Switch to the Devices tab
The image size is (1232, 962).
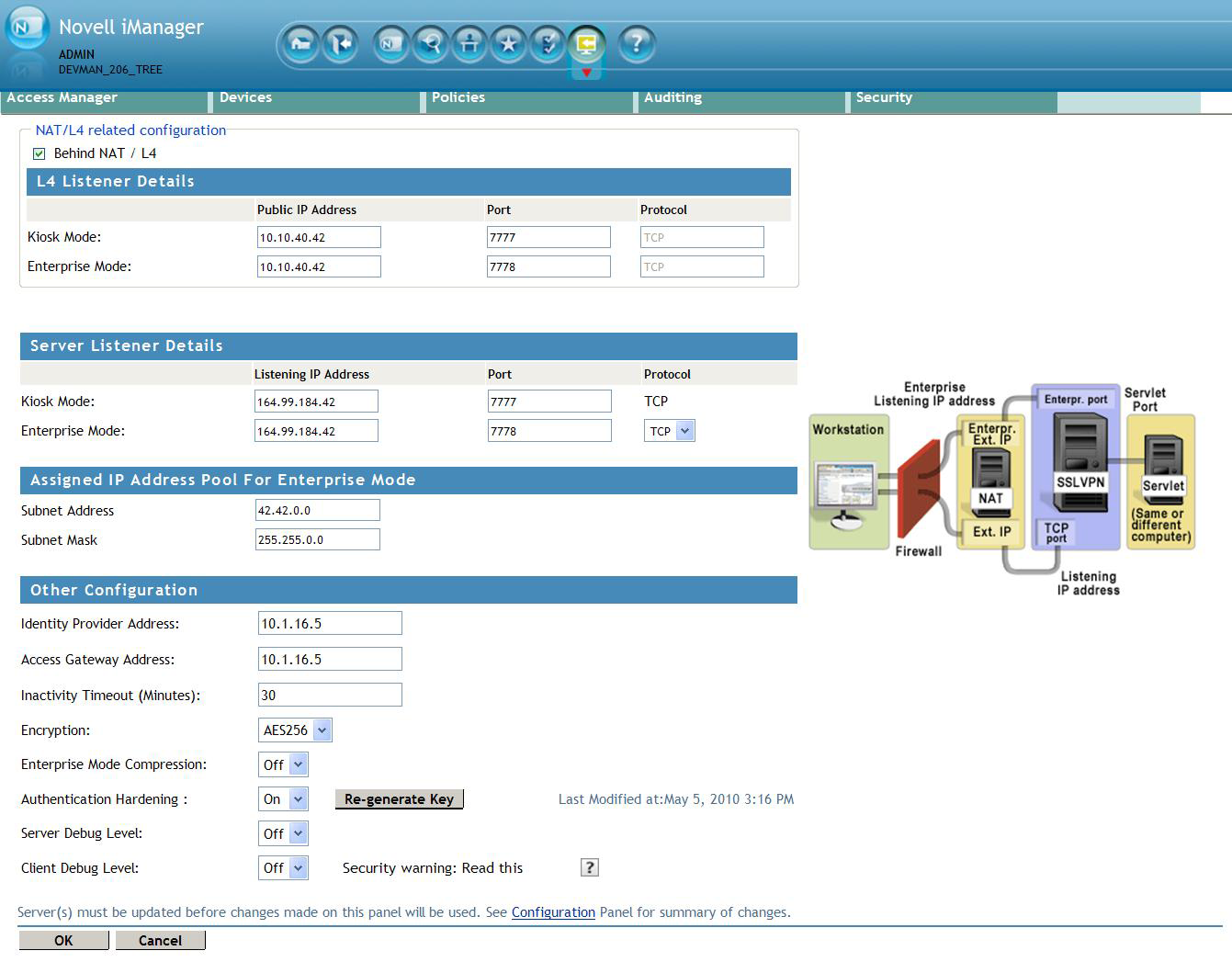pyautogui.click(x=245, y=97)
